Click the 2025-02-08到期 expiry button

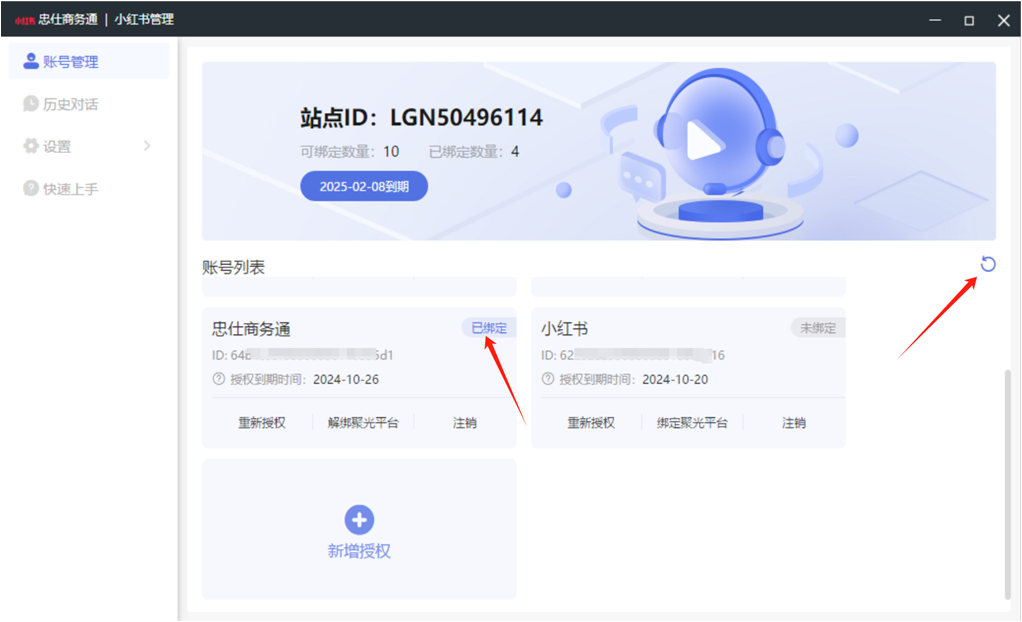click(x=364, y=186)
